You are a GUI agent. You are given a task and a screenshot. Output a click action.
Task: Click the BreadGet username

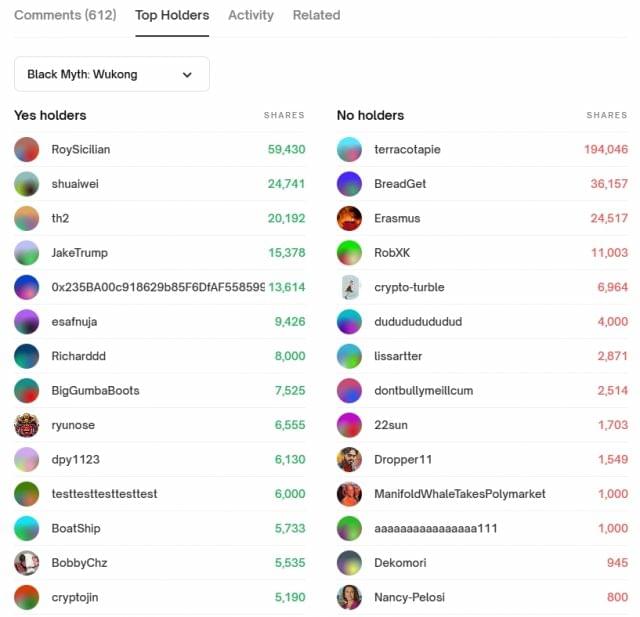(x=400, y=184)
